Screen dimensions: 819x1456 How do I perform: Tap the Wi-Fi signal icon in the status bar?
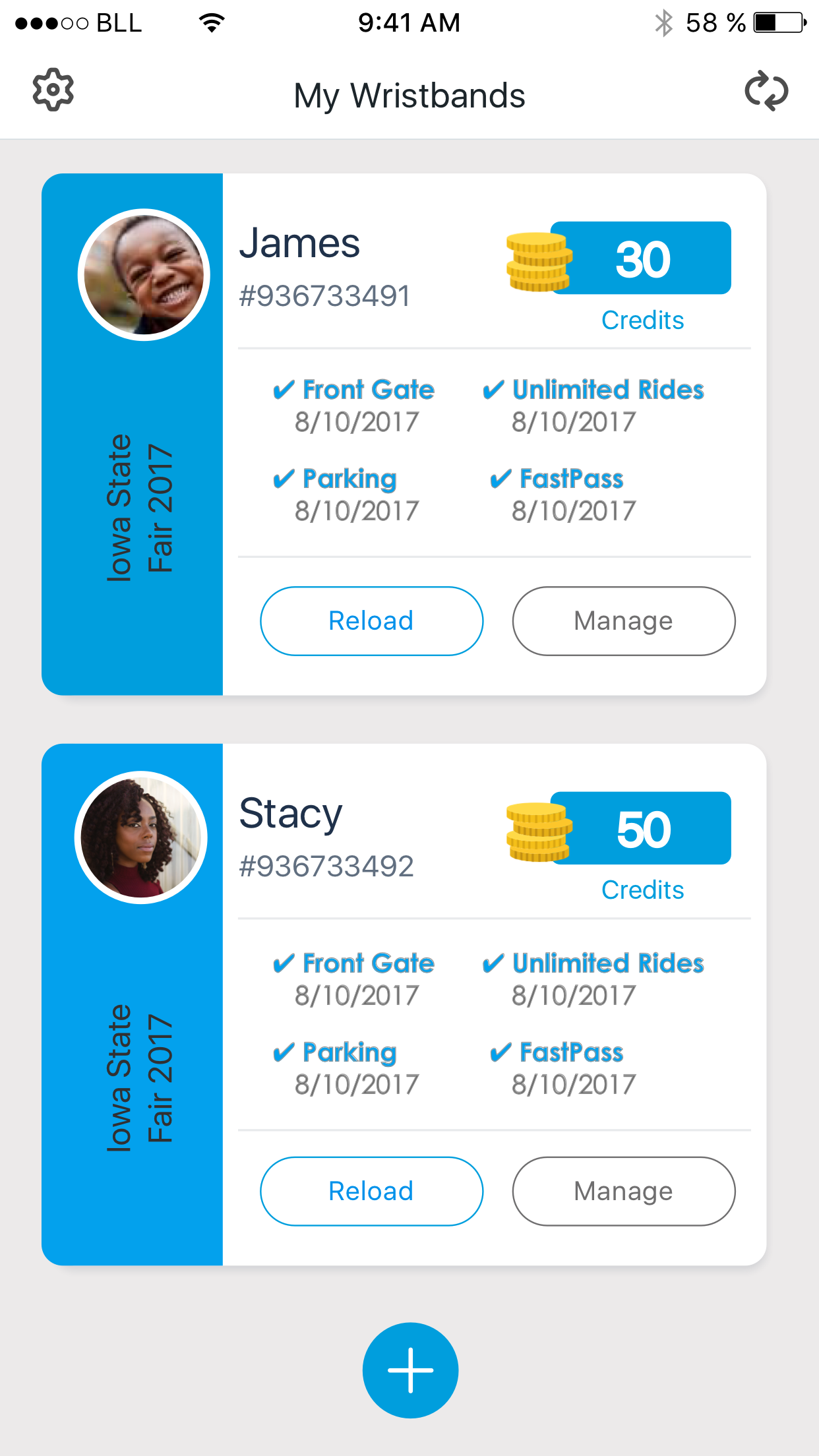(212, 23)
